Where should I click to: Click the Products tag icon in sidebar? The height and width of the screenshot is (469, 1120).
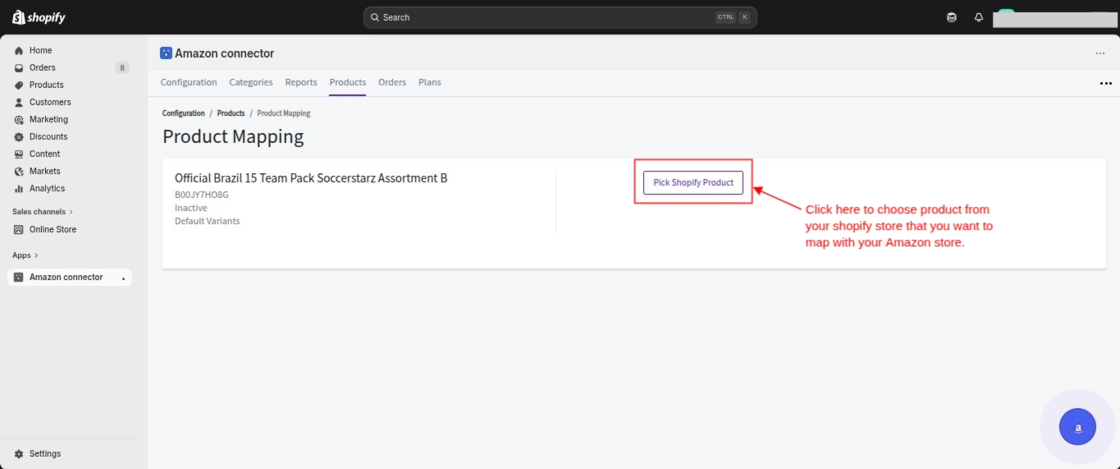pos(19,85)
